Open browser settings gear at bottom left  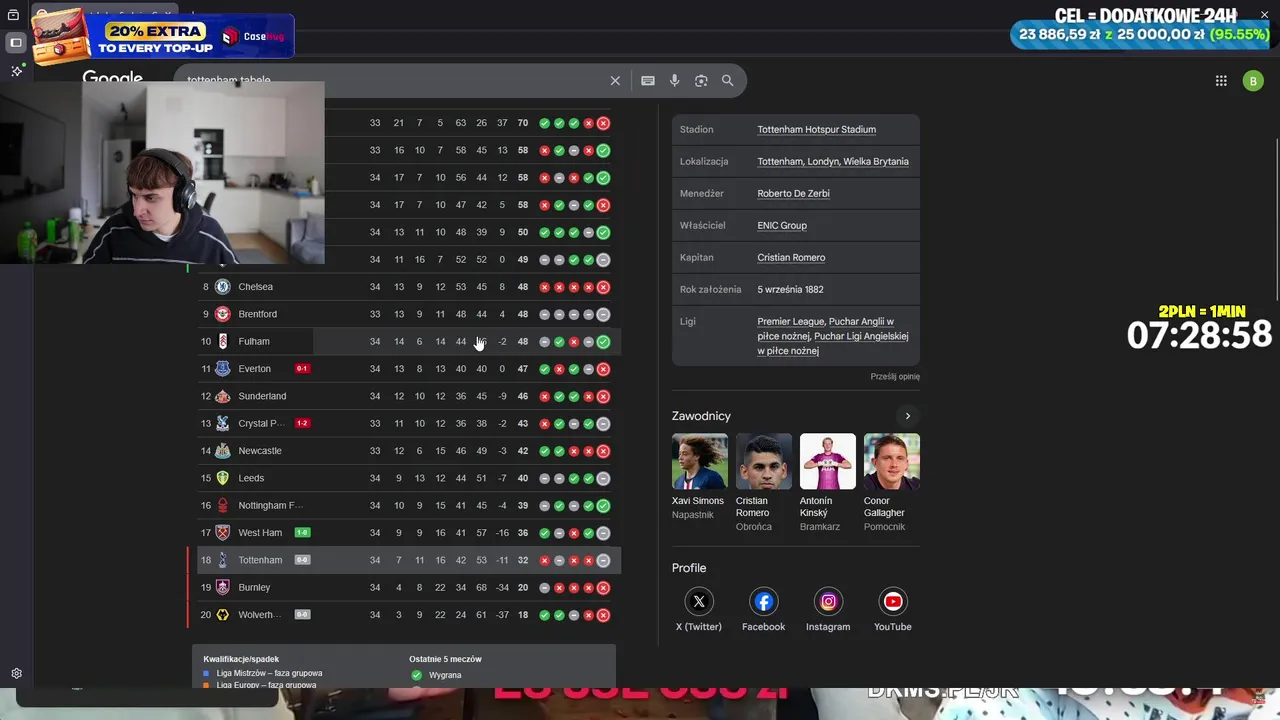click(16, 674)
